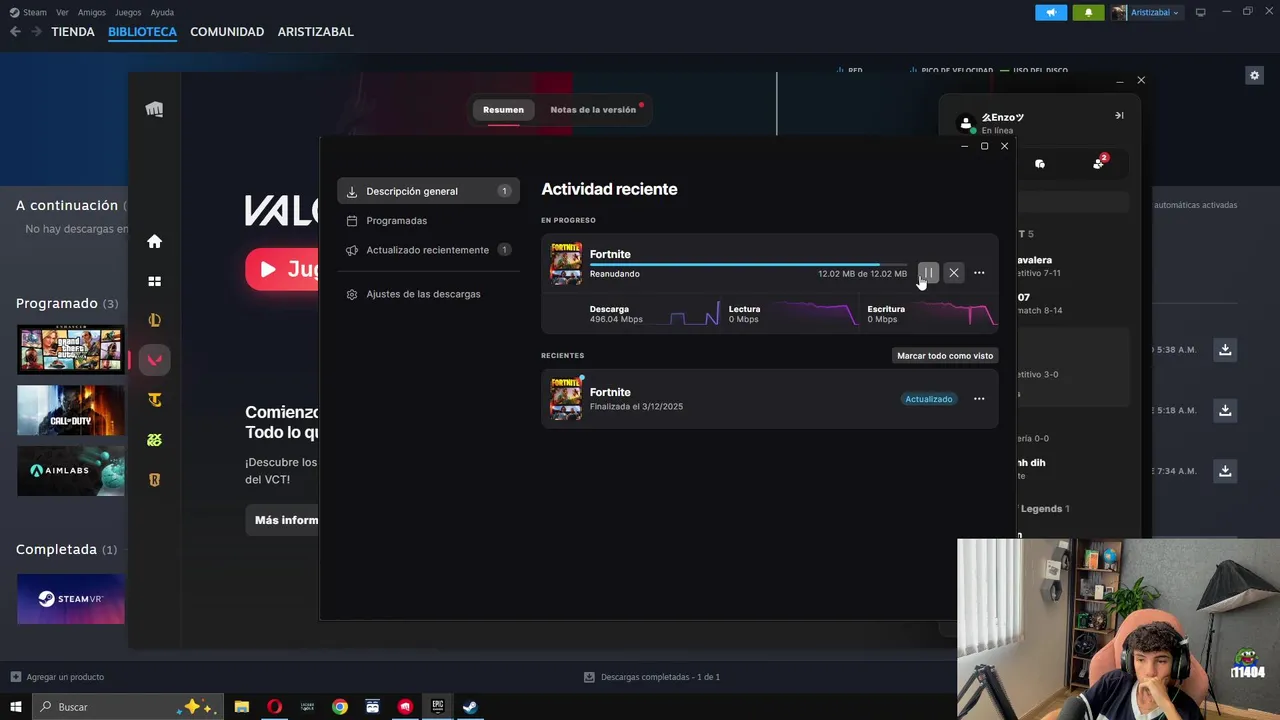The height and width of the screenshot is (720, 1280).
Task: Click the Enzo profile avatar in friends panel
Action: [966, 123]
